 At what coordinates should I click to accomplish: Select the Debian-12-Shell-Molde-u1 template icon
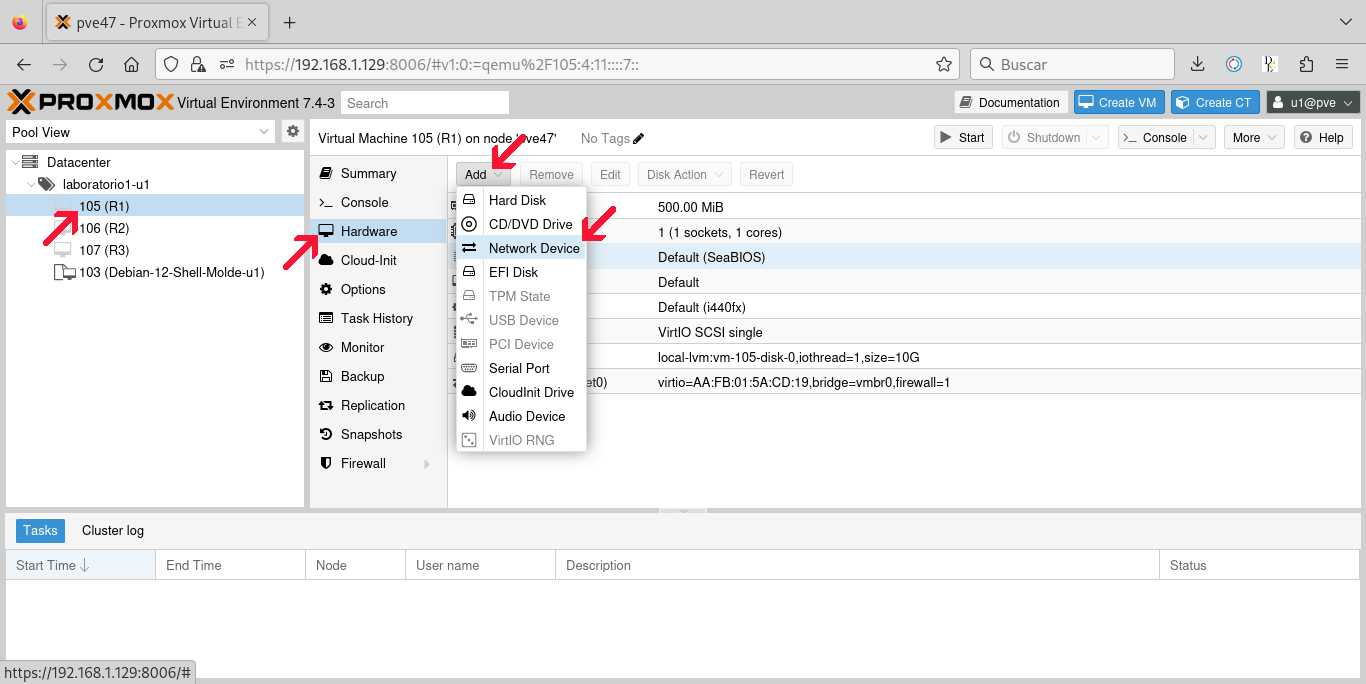pyautogui.click(x=64, y=272)
